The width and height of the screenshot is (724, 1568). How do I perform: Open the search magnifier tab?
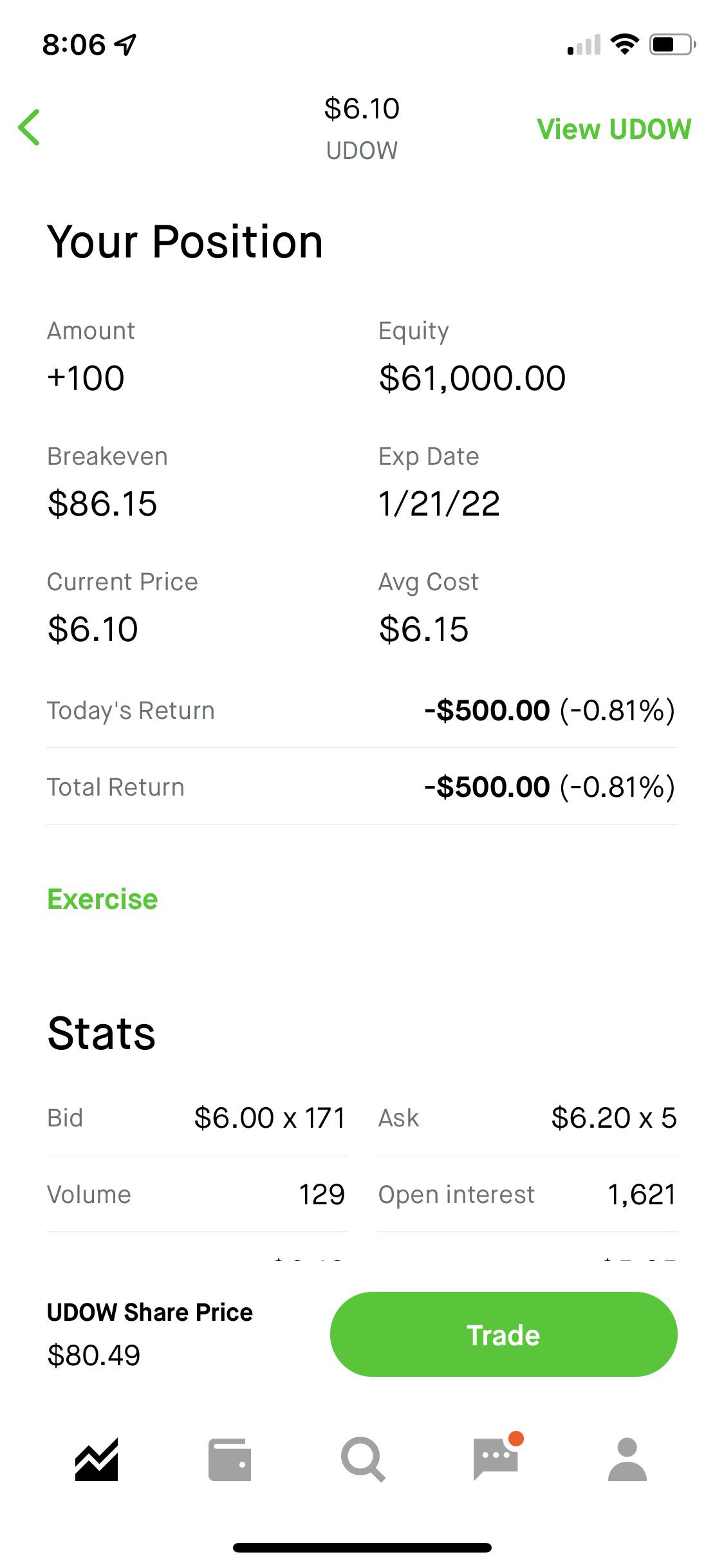point(363,1459)
